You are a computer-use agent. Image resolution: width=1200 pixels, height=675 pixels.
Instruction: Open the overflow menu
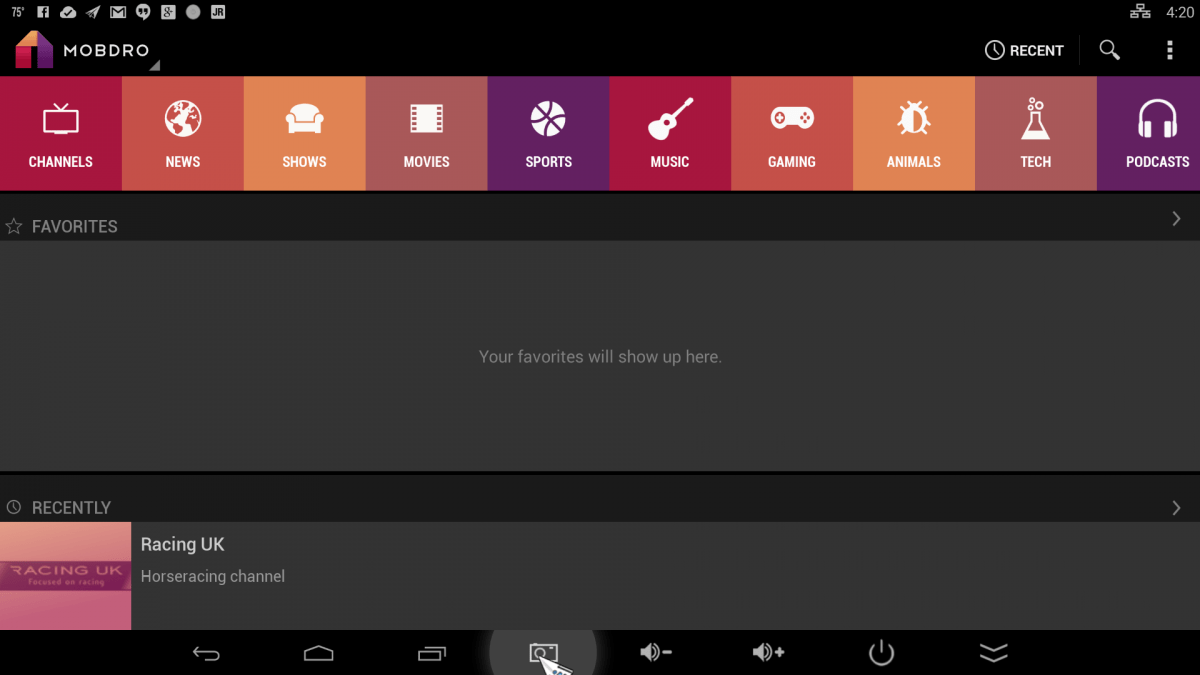click(x=1168, y=49)
